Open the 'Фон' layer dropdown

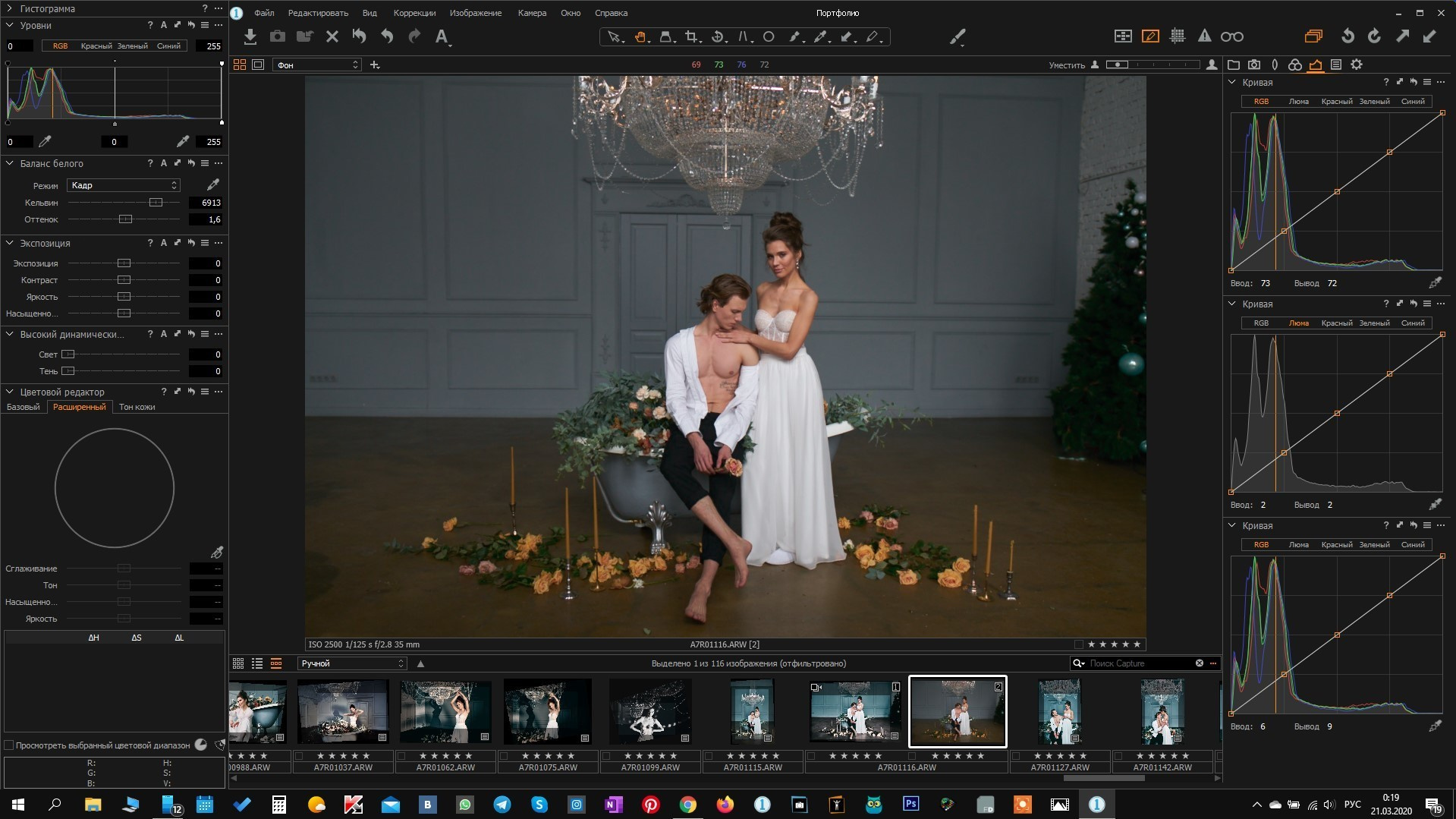pyautogui.click(x=316, y=65)
